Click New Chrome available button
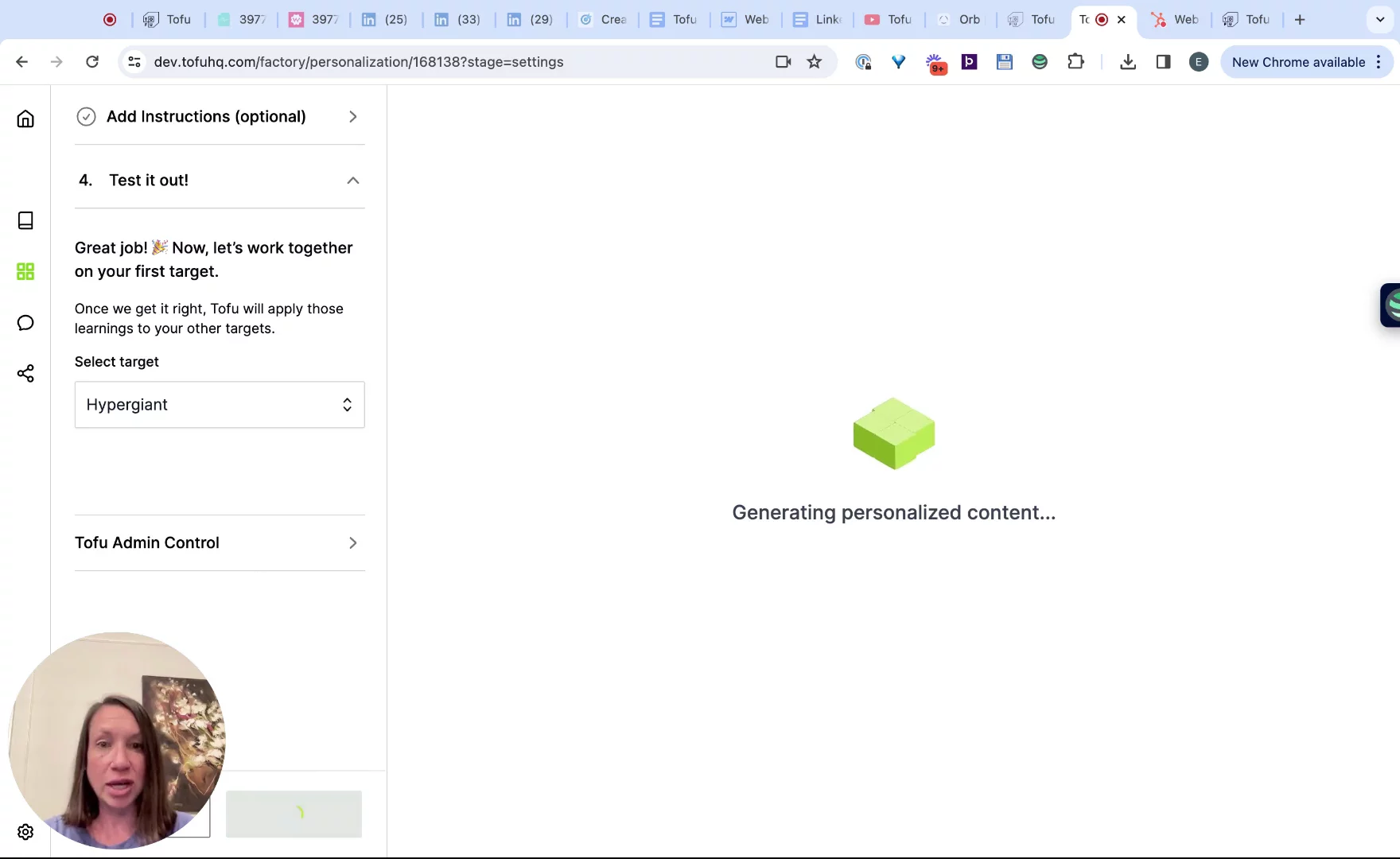The image size is (1400, 859). click(1298, 62)
